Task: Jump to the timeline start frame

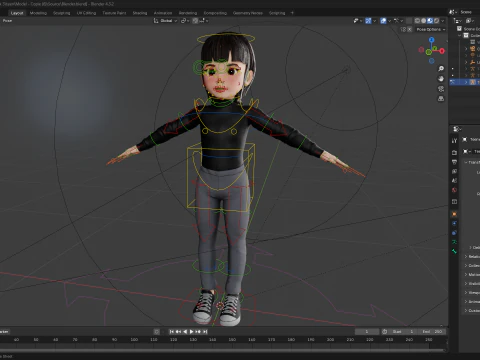Action: [x=171, y=332]
